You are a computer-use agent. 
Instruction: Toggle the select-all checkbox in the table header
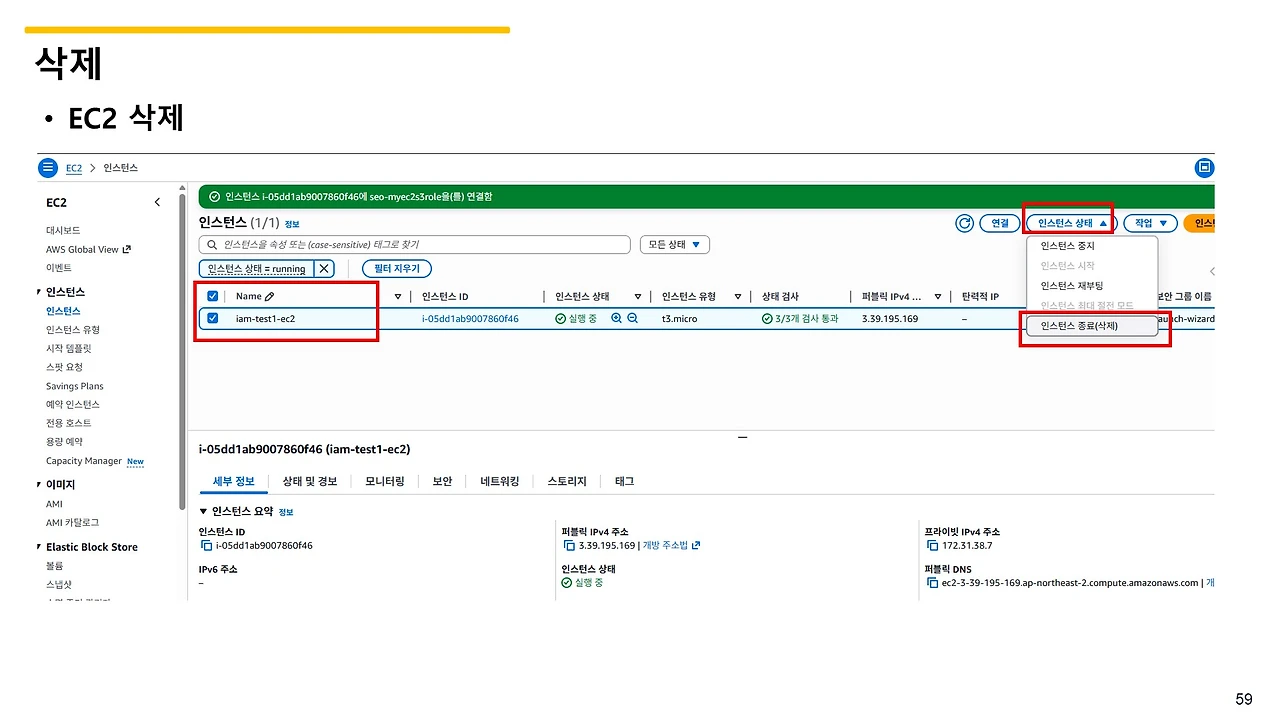point(212,296)
